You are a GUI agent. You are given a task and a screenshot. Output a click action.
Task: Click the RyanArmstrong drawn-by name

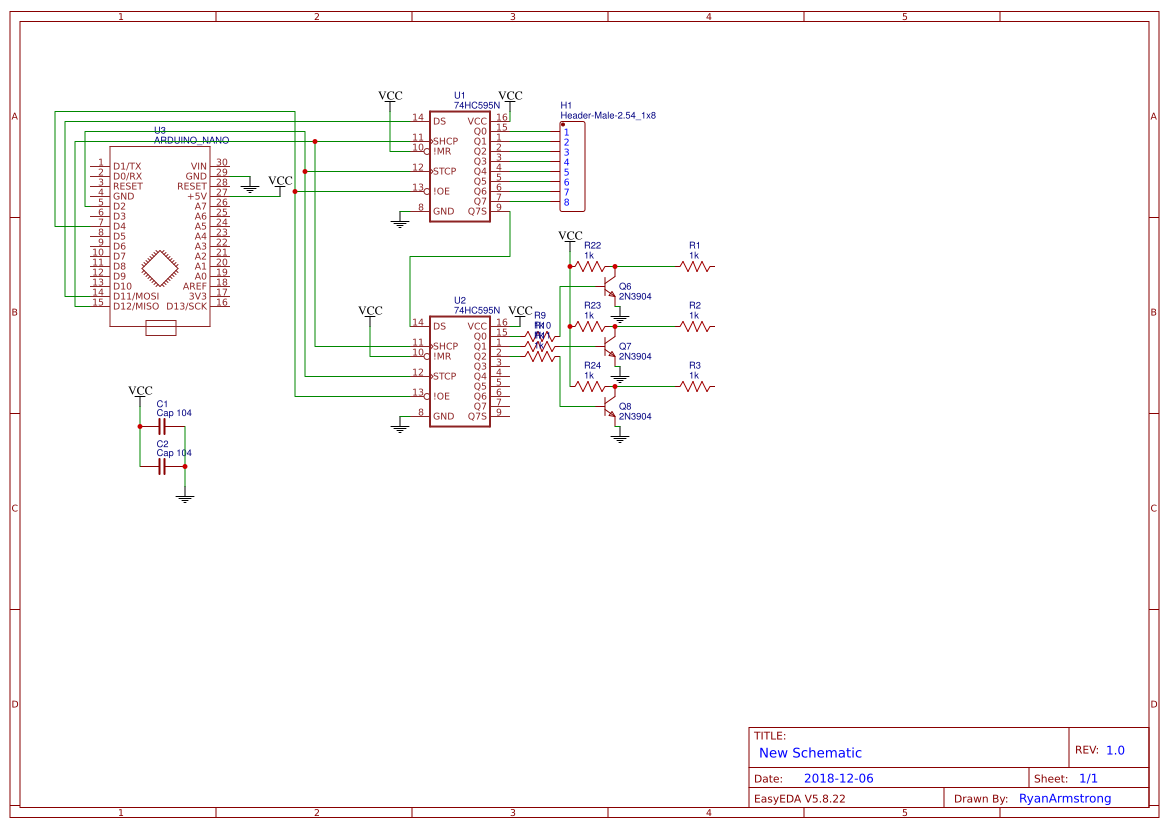pyautogui.click(x=1067, y=797)
